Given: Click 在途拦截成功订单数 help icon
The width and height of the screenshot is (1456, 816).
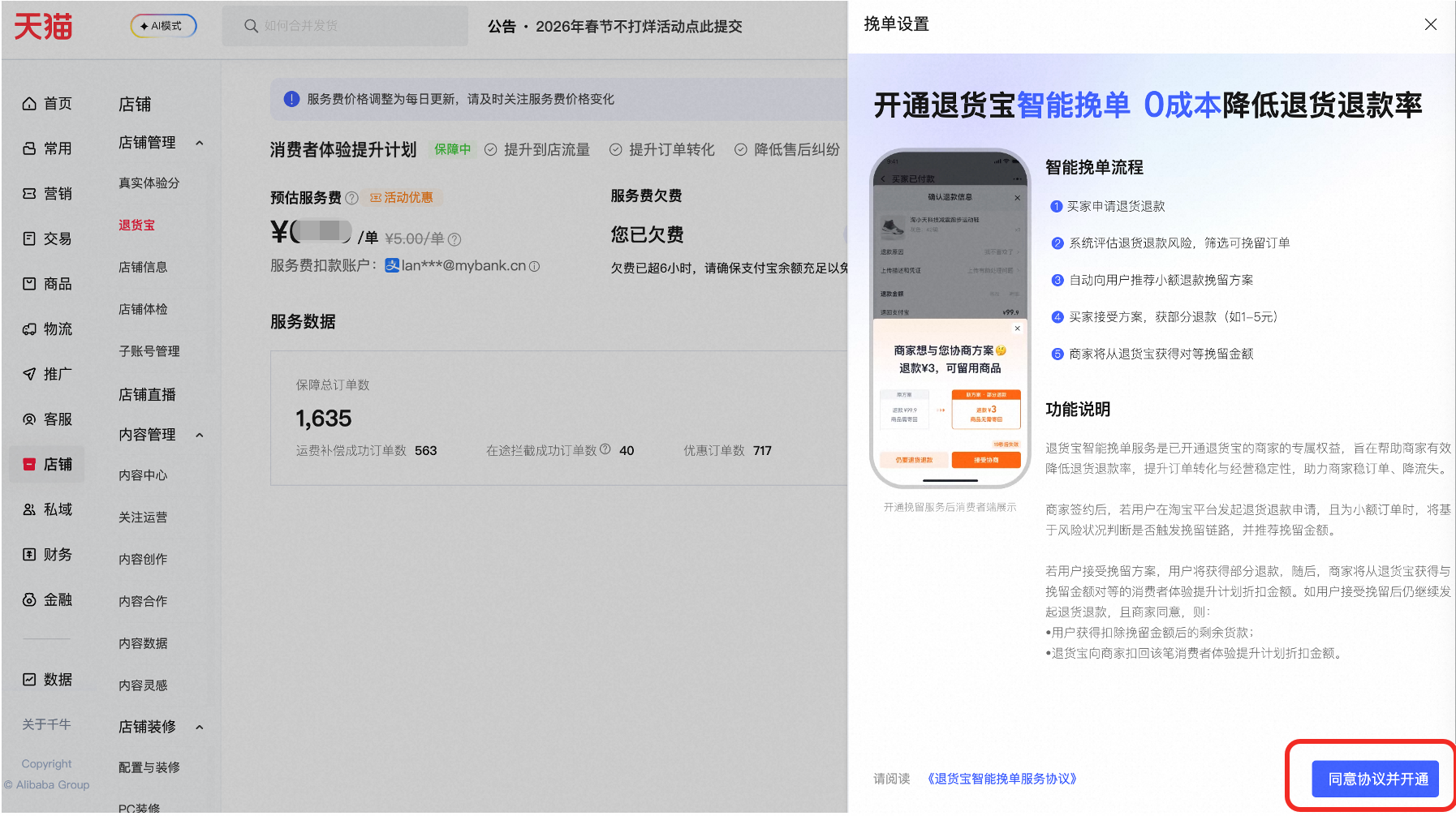Looking at the screenshot, I should click(x=605, y=449).
